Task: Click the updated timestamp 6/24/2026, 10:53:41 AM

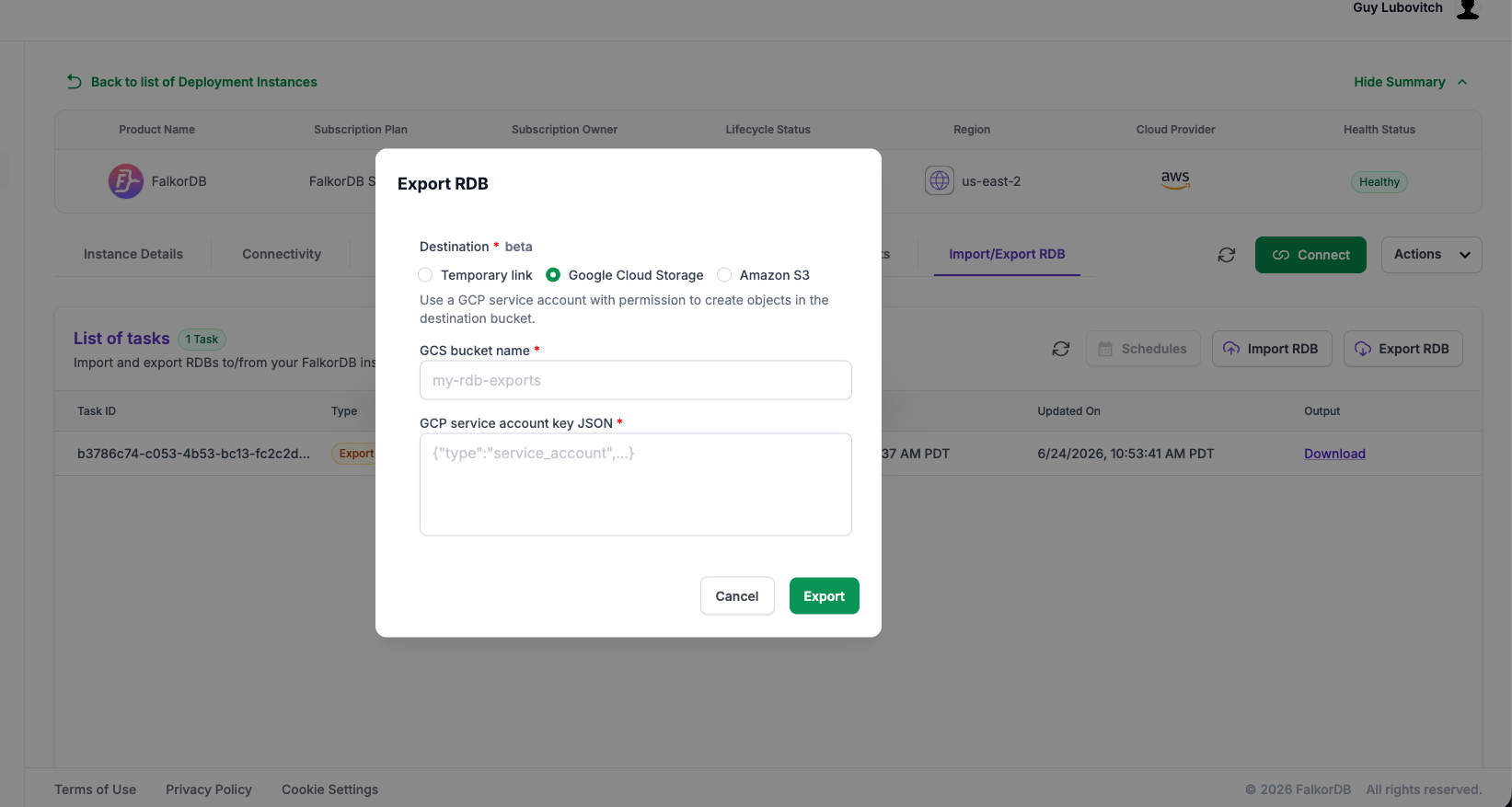Action: point(1125,454)
